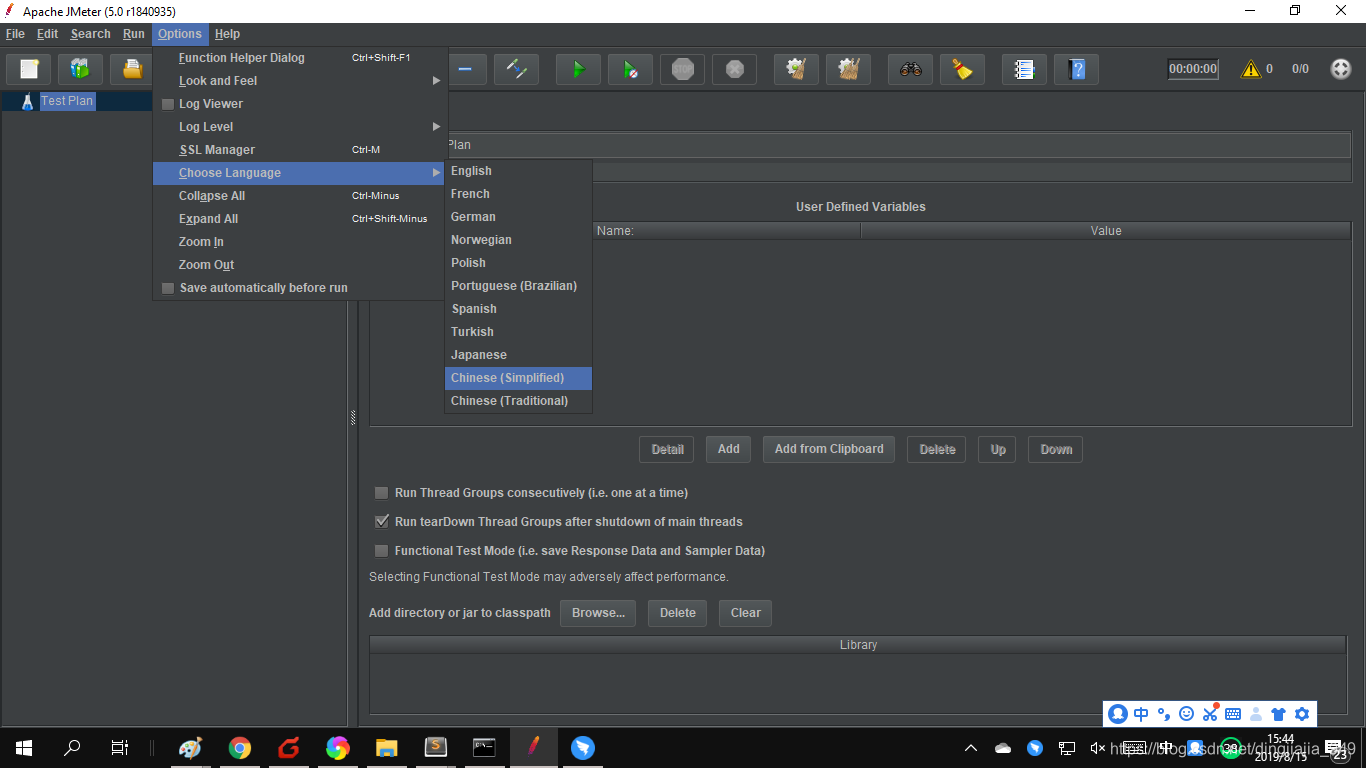This screenshot has width=1366, height=768.
Task: Click the Help question mark icon
Action: click(x=1076, y=69)
